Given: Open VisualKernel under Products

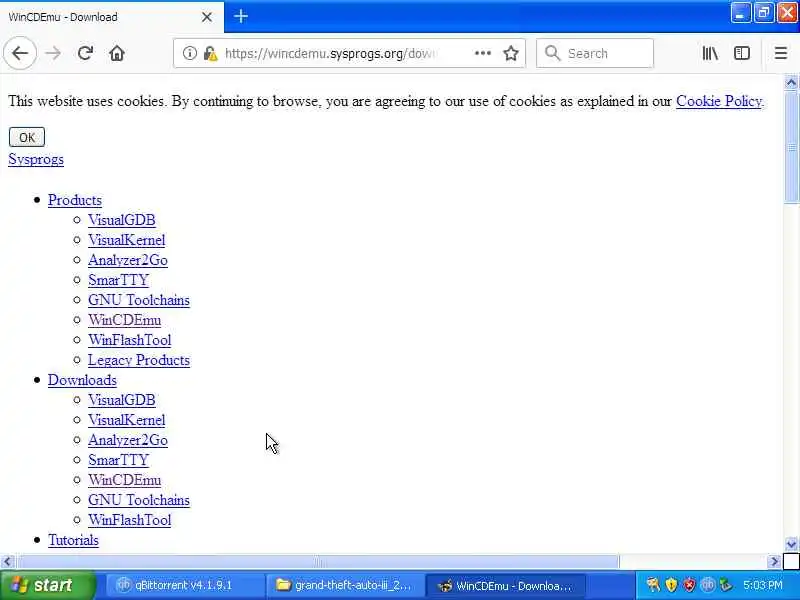Looking at the screenshot, I should coord(127,240).
